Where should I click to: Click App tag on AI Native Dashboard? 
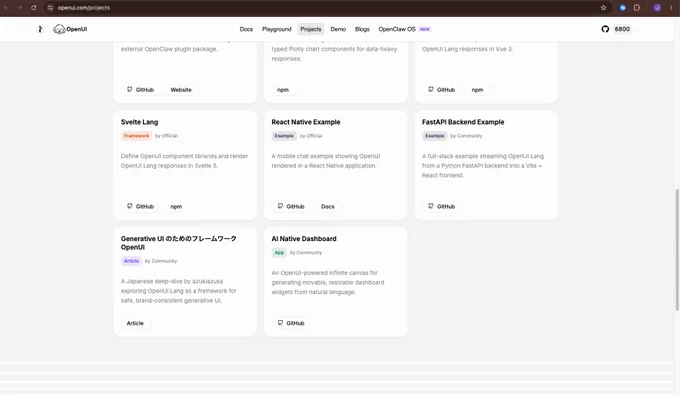[279, 253]
